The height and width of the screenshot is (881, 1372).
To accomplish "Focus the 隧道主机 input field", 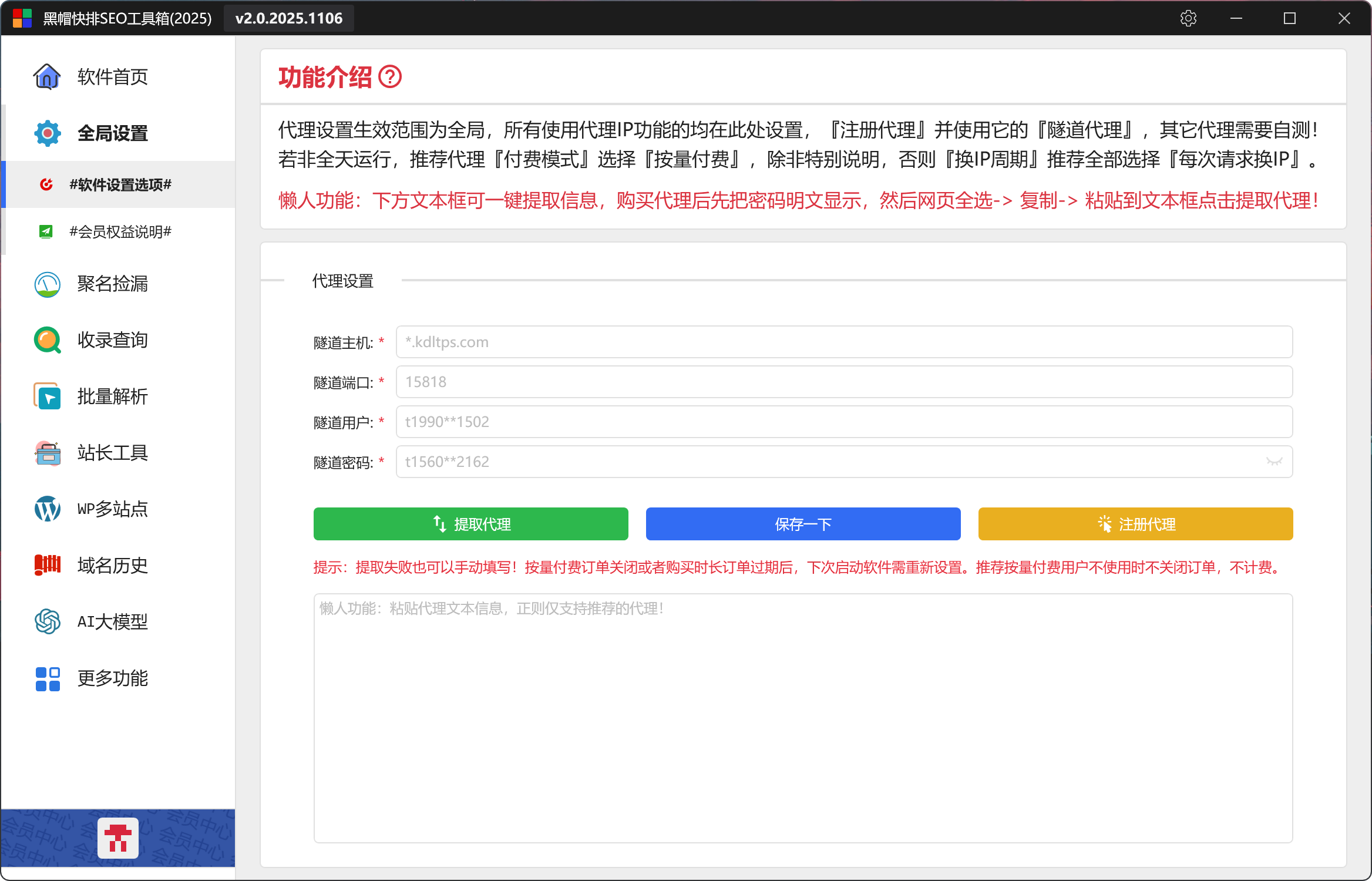I will [844, 342].
